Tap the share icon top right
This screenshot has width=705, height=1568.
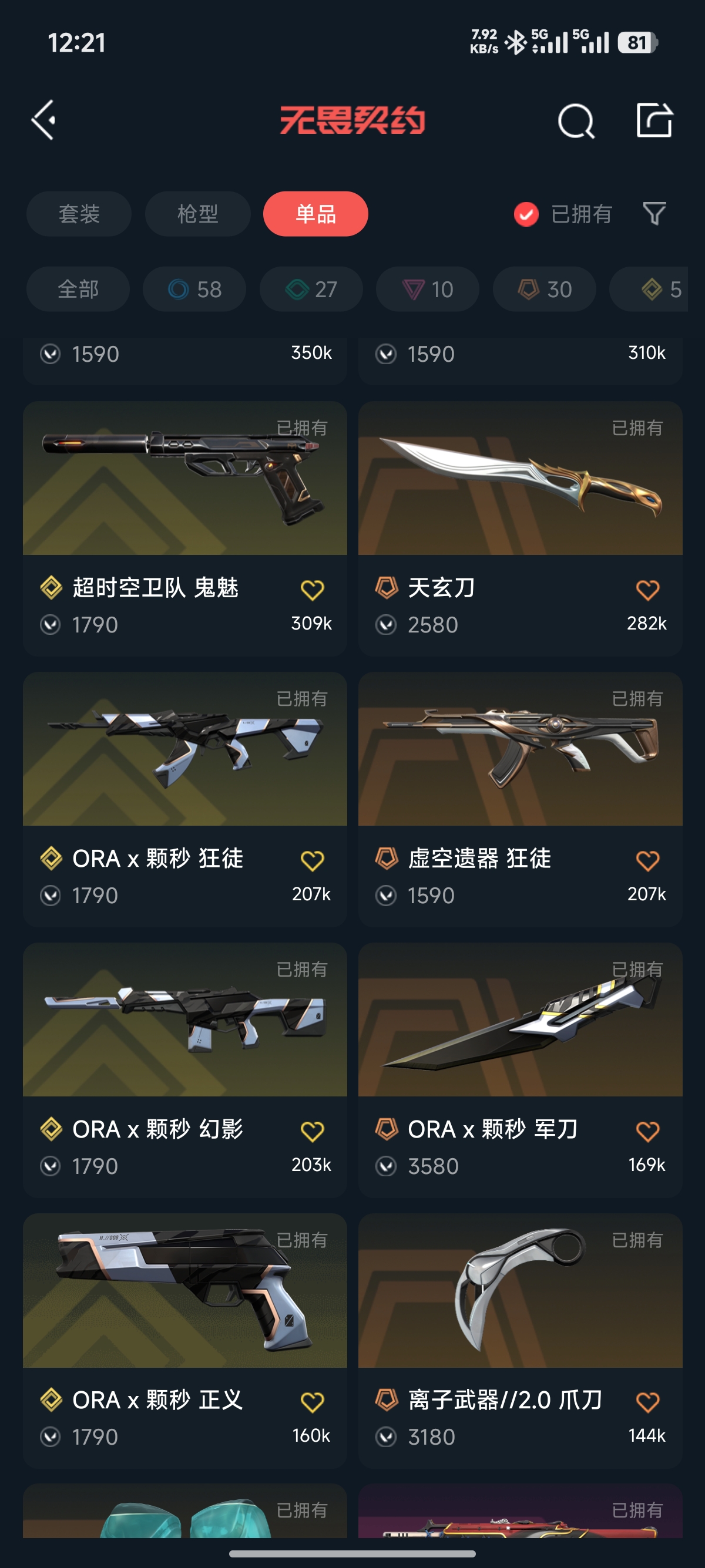click(x=654, y=120)
